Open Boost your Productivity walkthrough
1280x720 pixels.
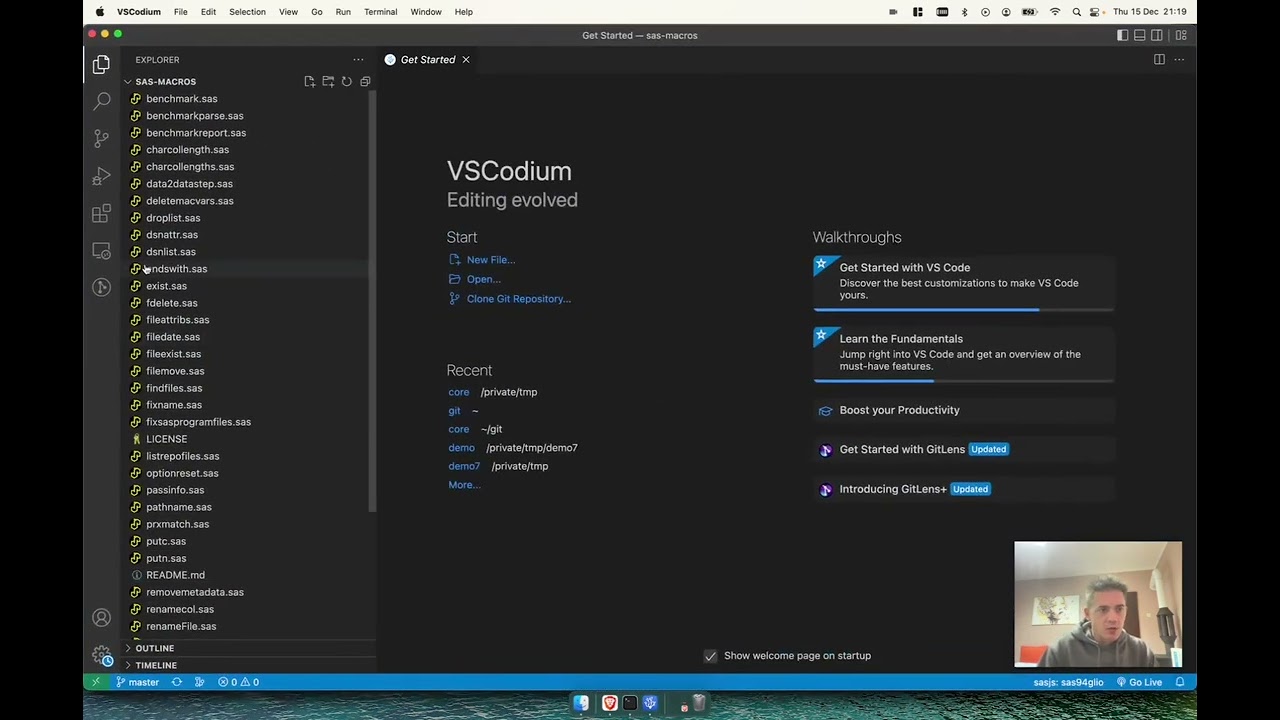click(x=963, y=410)
